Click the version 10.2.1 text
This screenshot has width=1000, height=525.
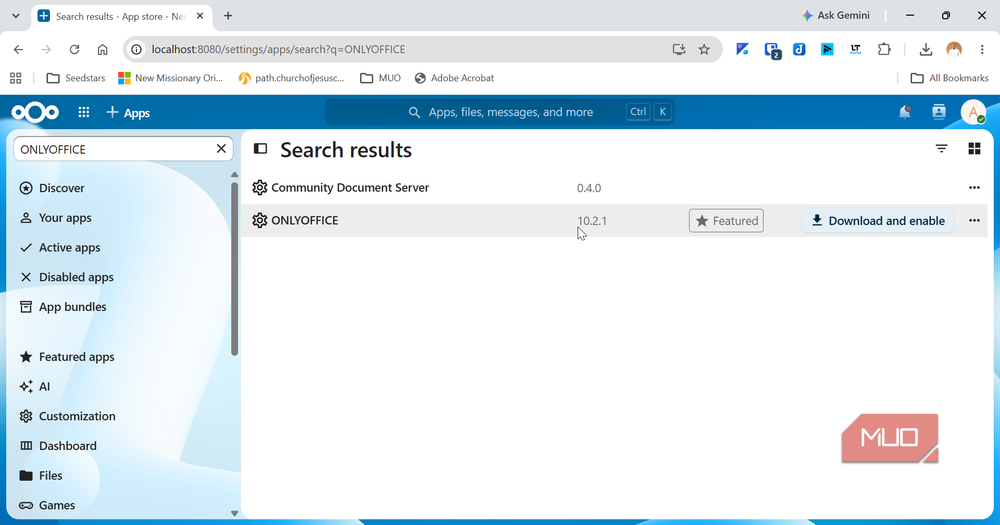coord(592,221)
